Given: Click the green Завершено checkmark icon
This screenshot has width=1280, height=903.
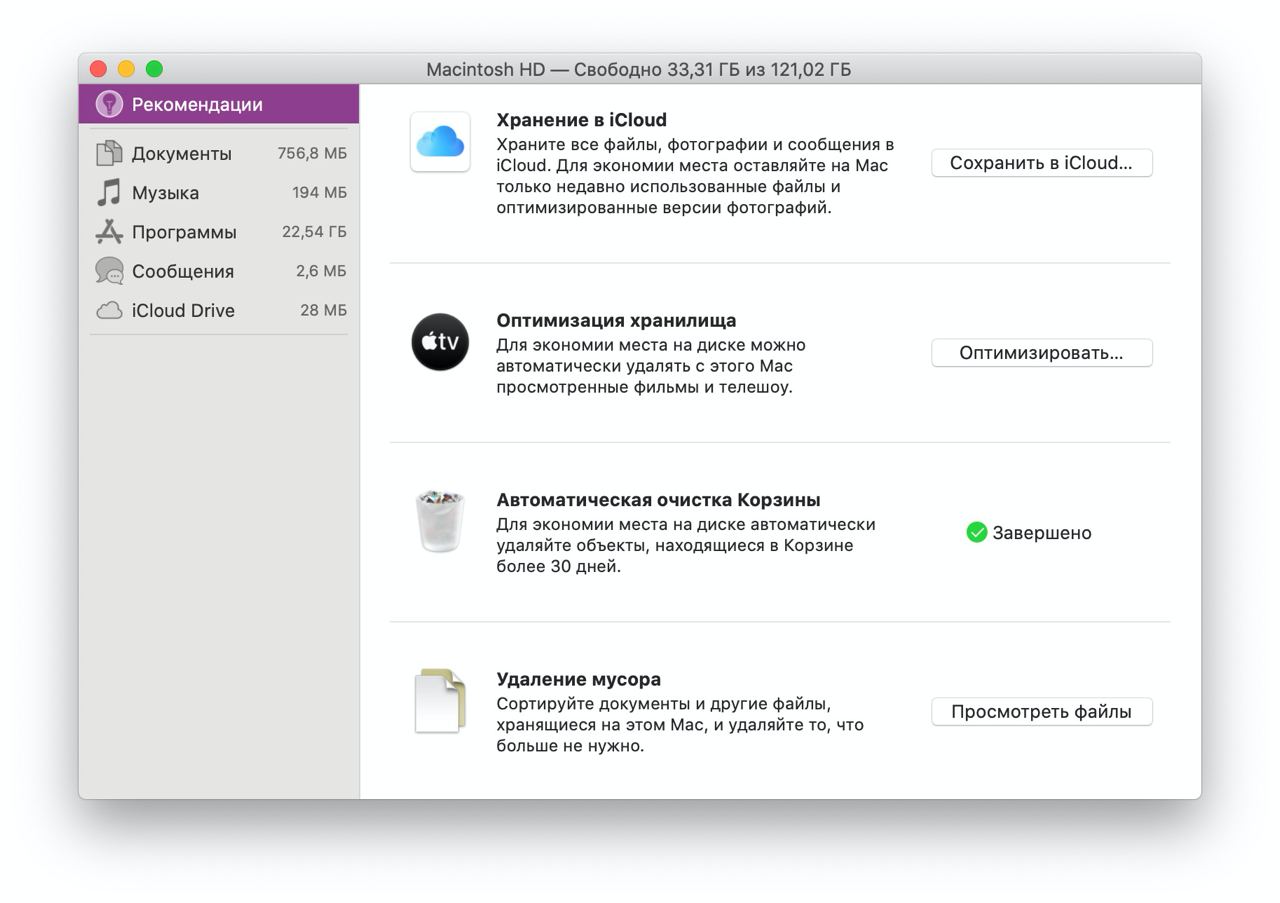Looking at the screenshot, I should (977, 532).
